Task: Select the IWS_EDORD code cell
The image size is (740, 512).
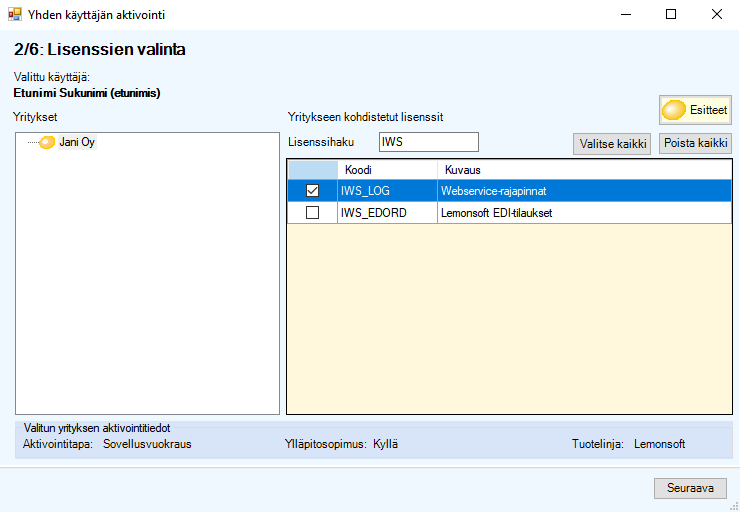Action: click(387, 213)
